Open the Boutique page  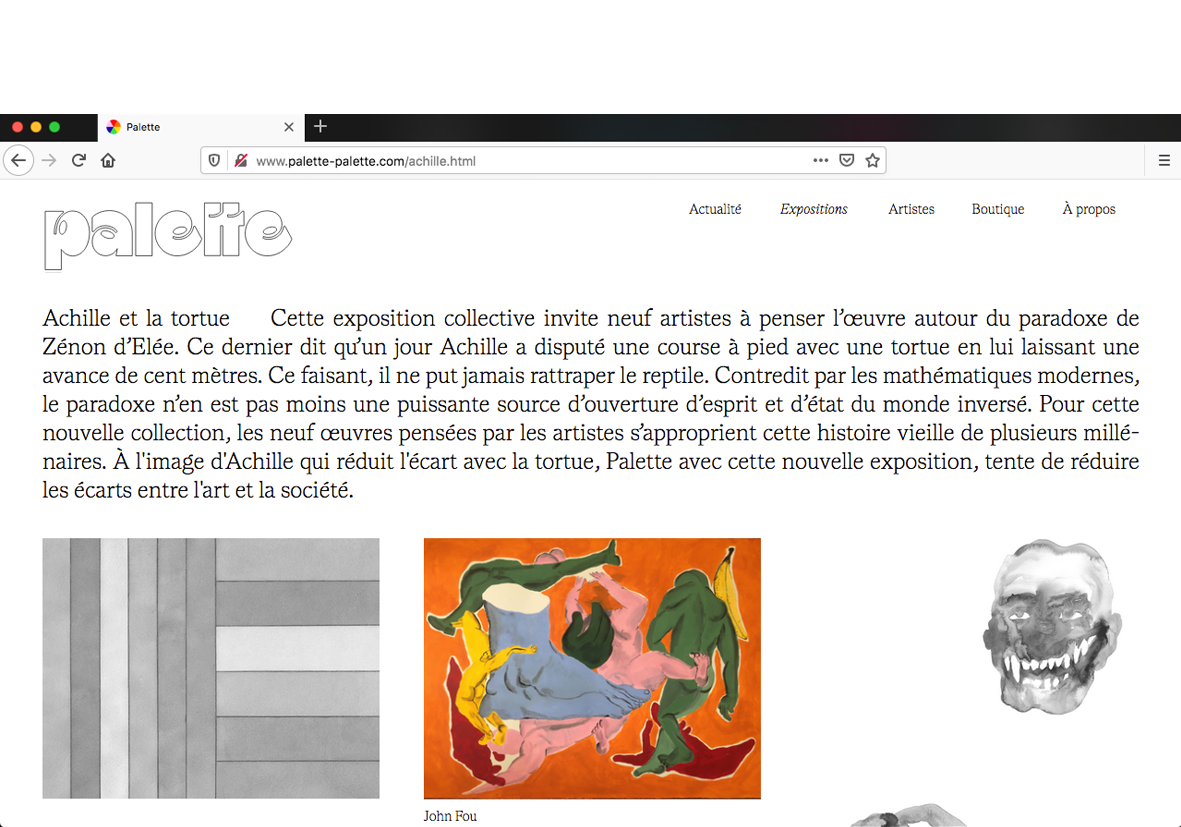(x=997, y=209)
